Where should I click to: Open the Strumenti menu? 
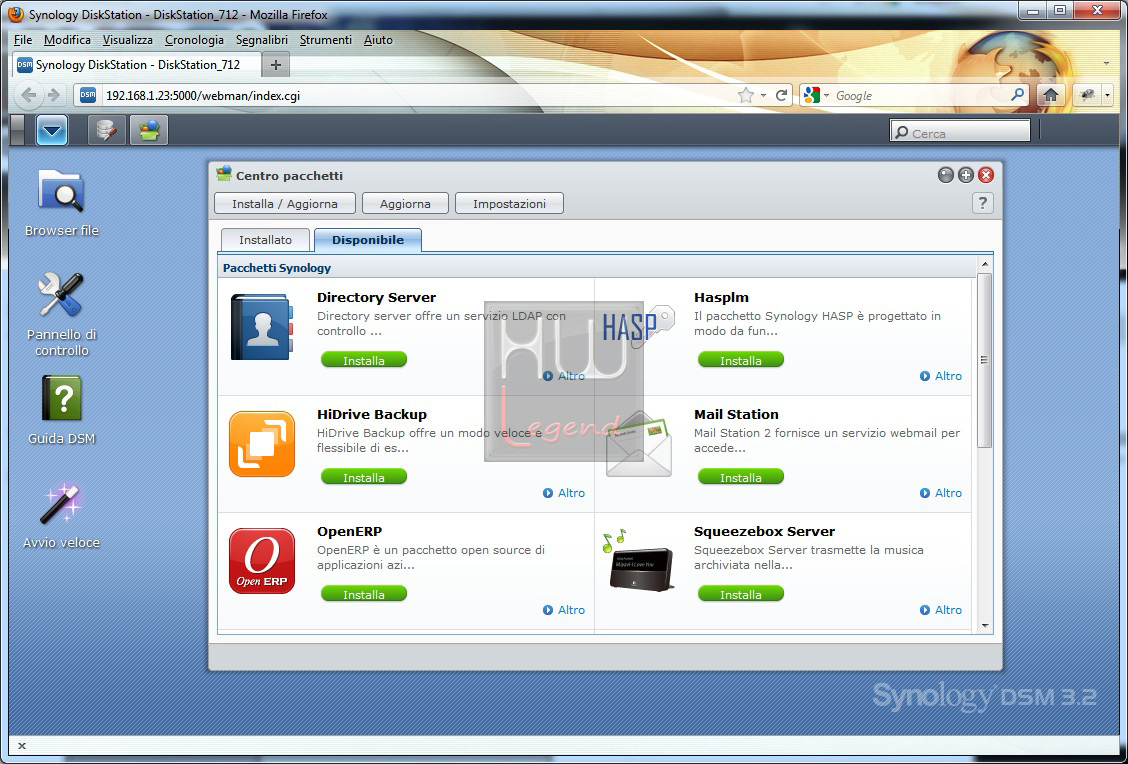(326, 40)
